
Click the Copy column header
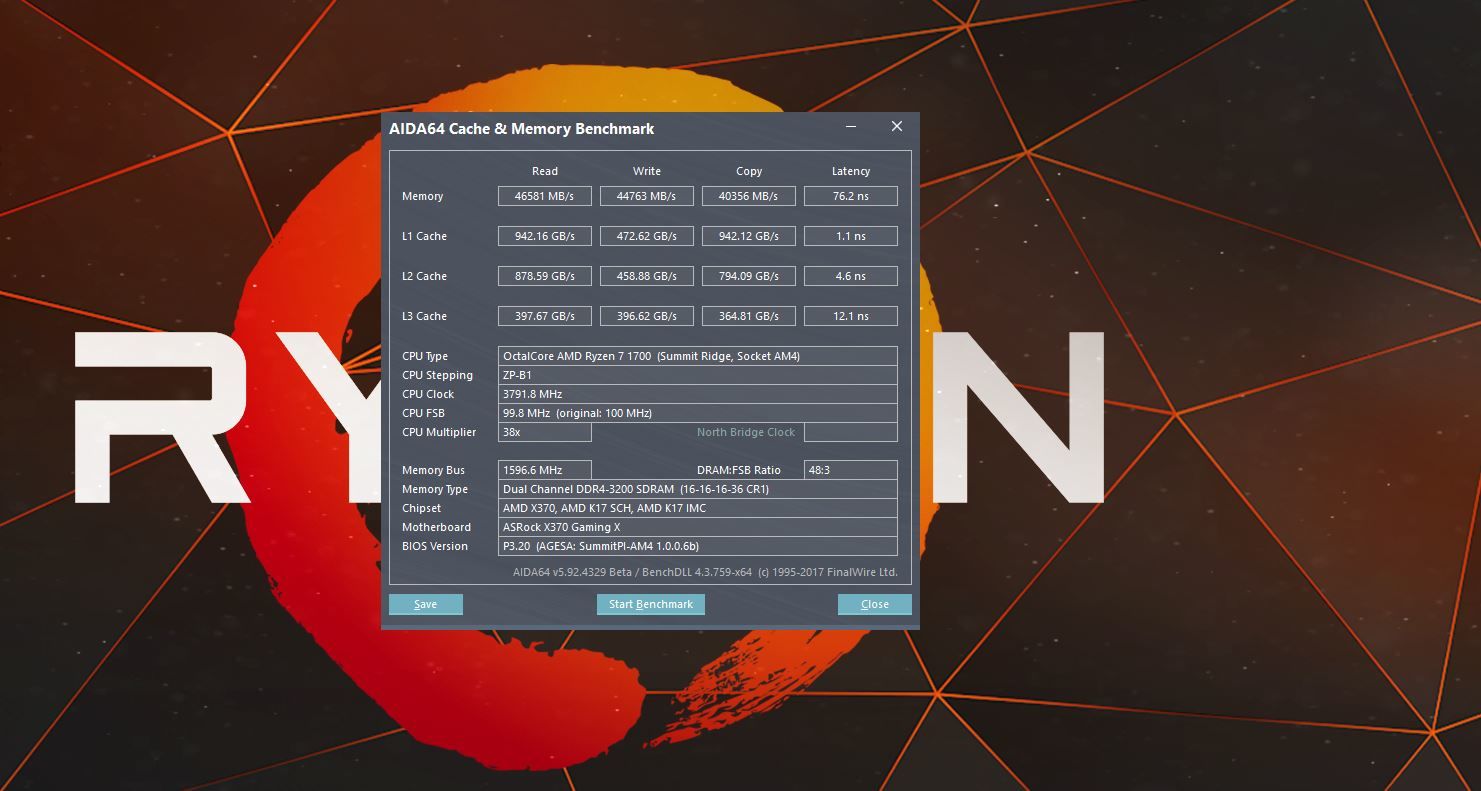(749, 171)
